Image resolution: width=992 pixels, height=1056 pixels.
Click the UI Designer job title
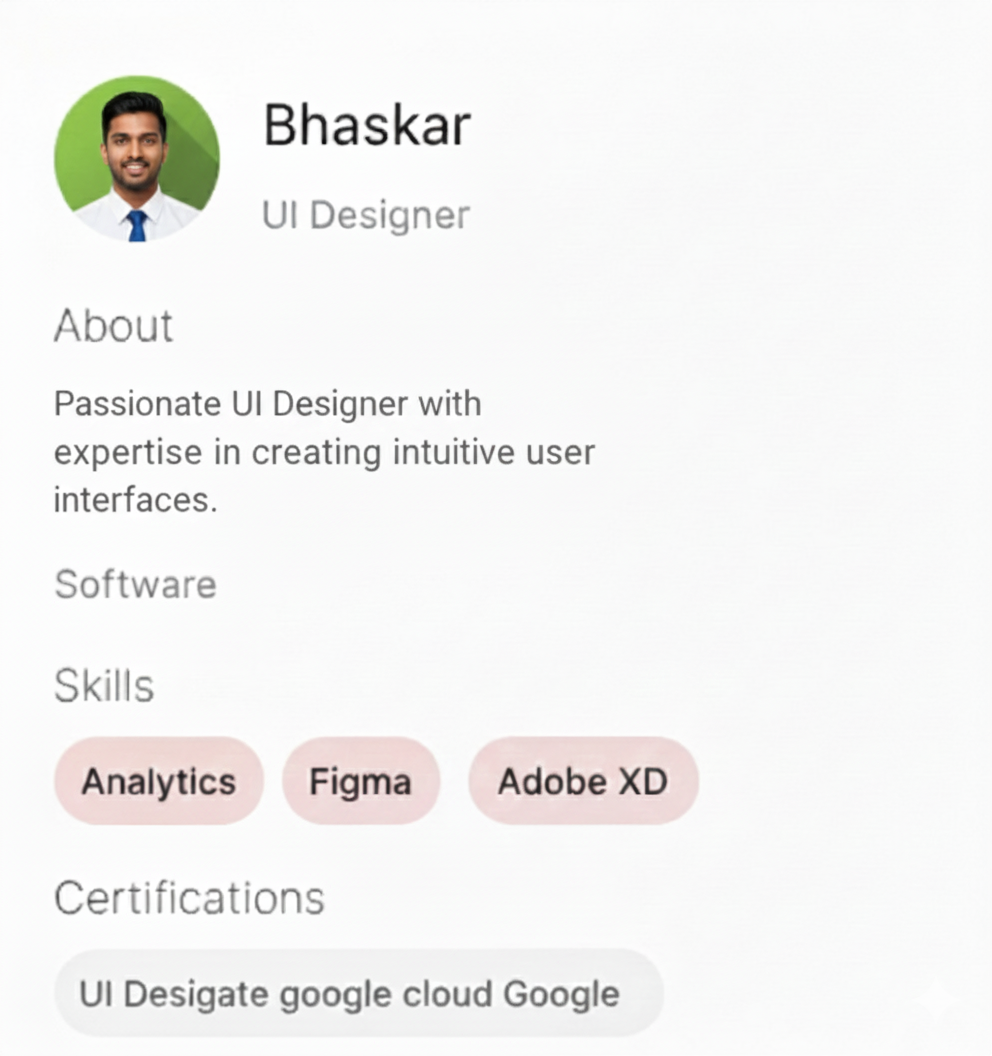365,215
